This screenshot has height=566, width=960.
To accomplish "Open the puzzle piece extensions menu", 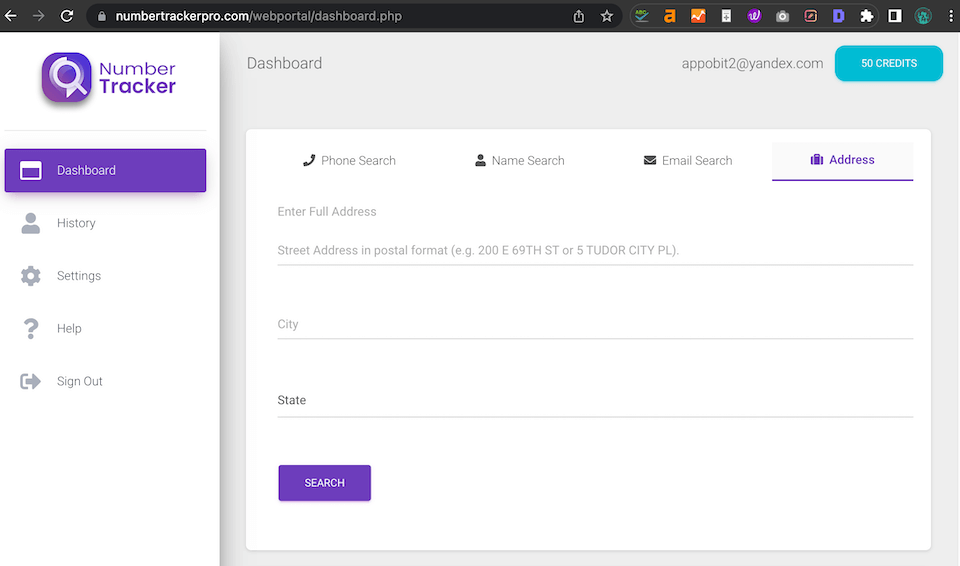I will click(x=866, y=17).
